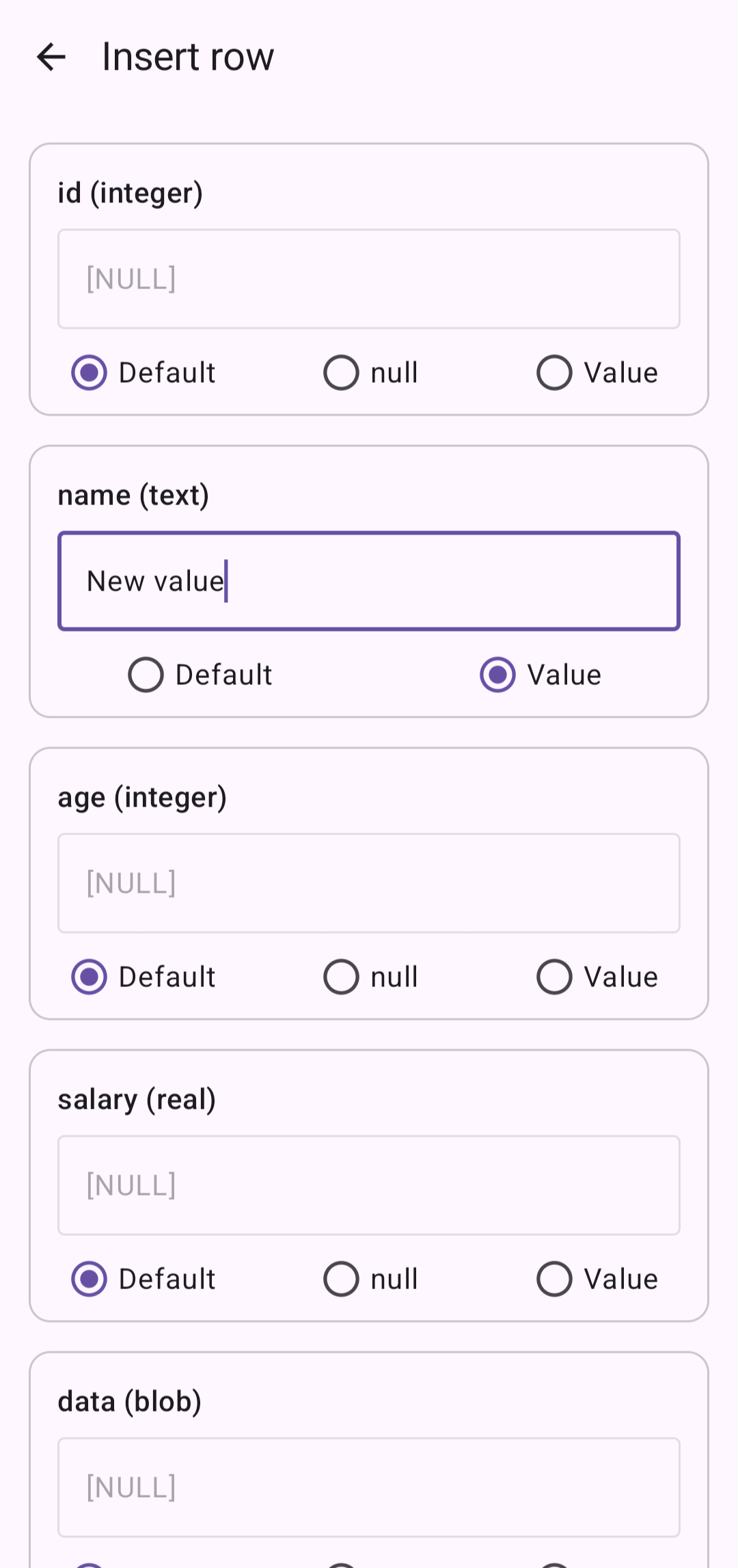Select Value for the id column
The image size is (738, 1568).
point(554,373)
